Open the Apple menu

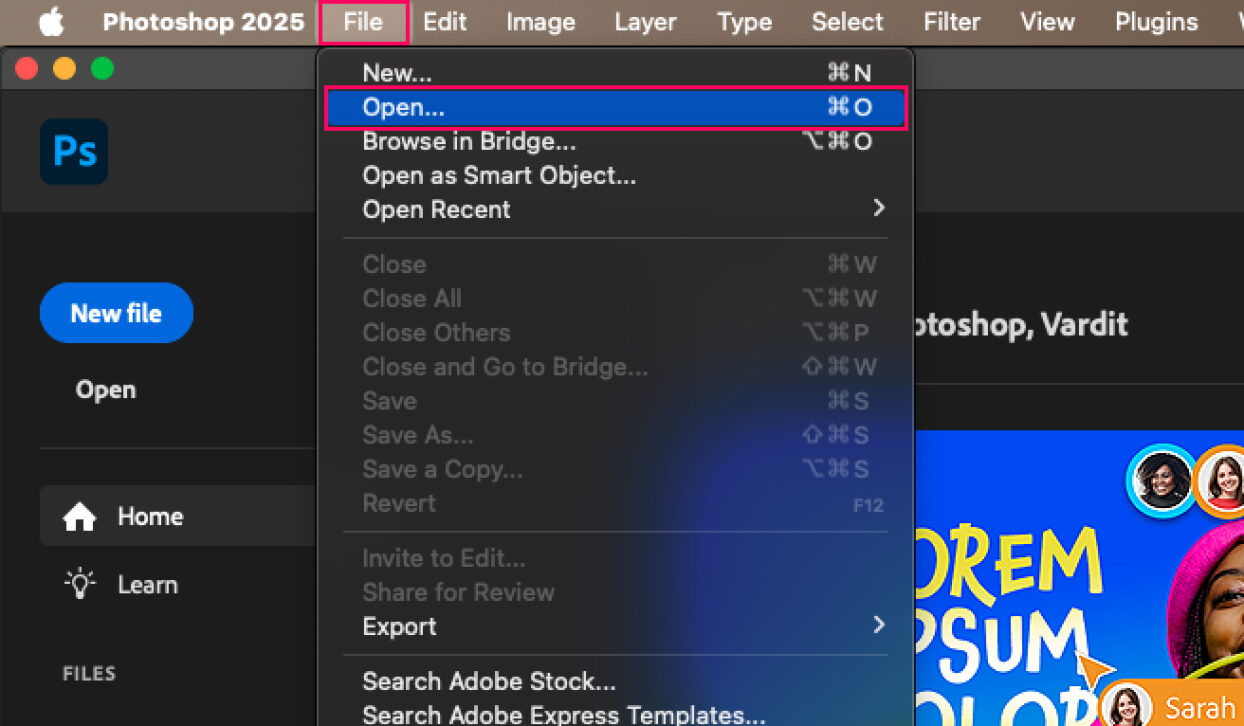point(50,21)
